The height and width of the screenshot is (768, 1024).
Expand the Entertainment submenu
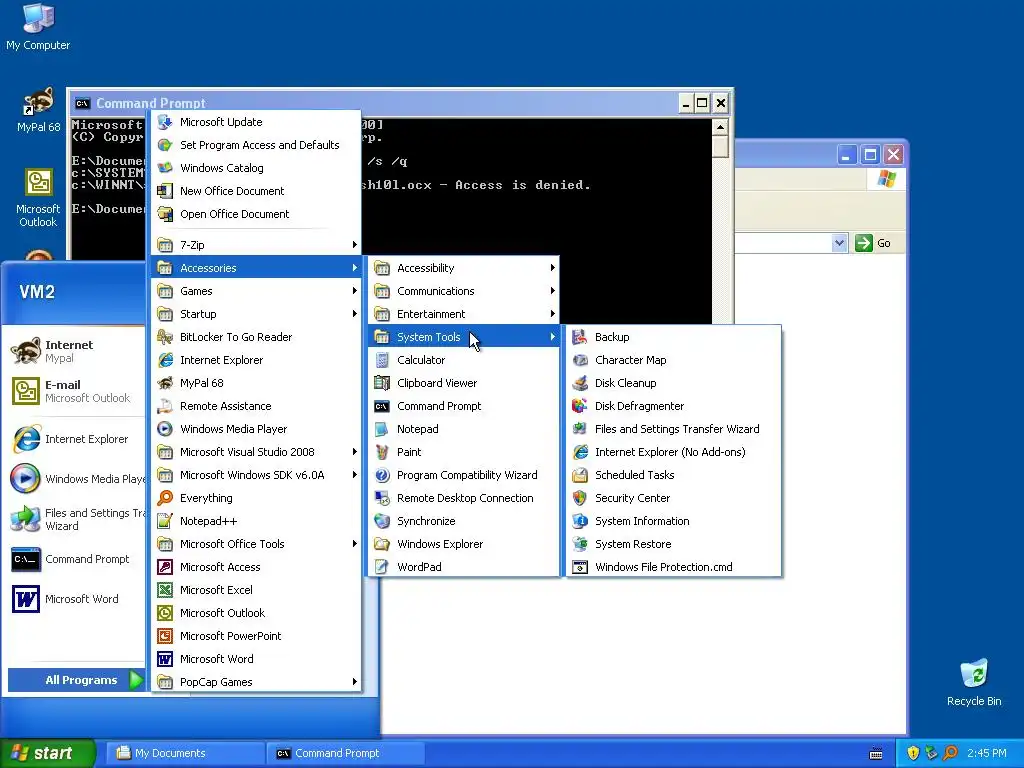(x=464, y=313)
